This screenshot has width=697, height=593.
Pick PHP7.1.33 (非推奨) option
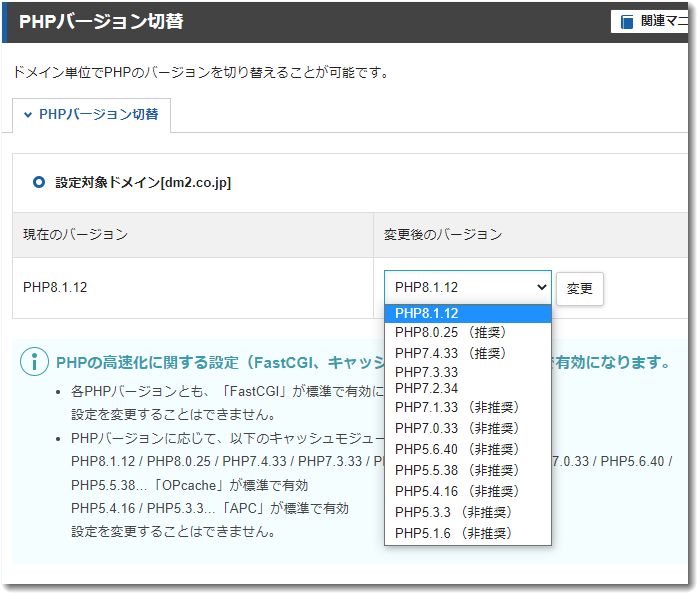(468, 407)
